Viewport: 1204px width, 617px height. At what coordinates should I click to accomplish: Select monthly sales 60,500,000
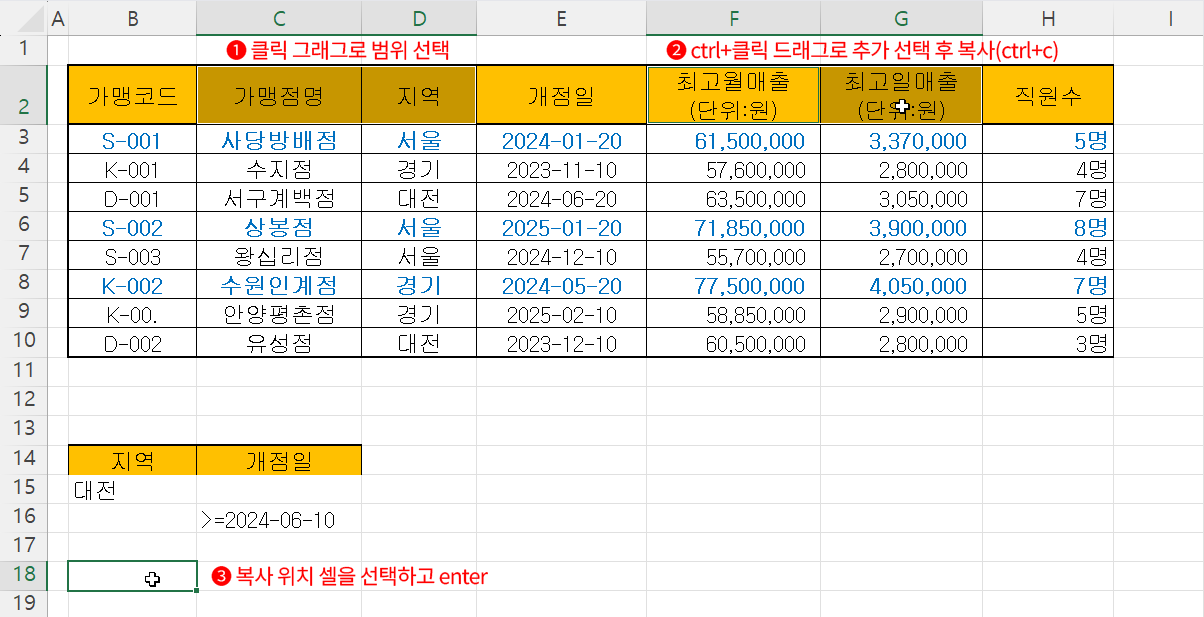click(734, 343)
